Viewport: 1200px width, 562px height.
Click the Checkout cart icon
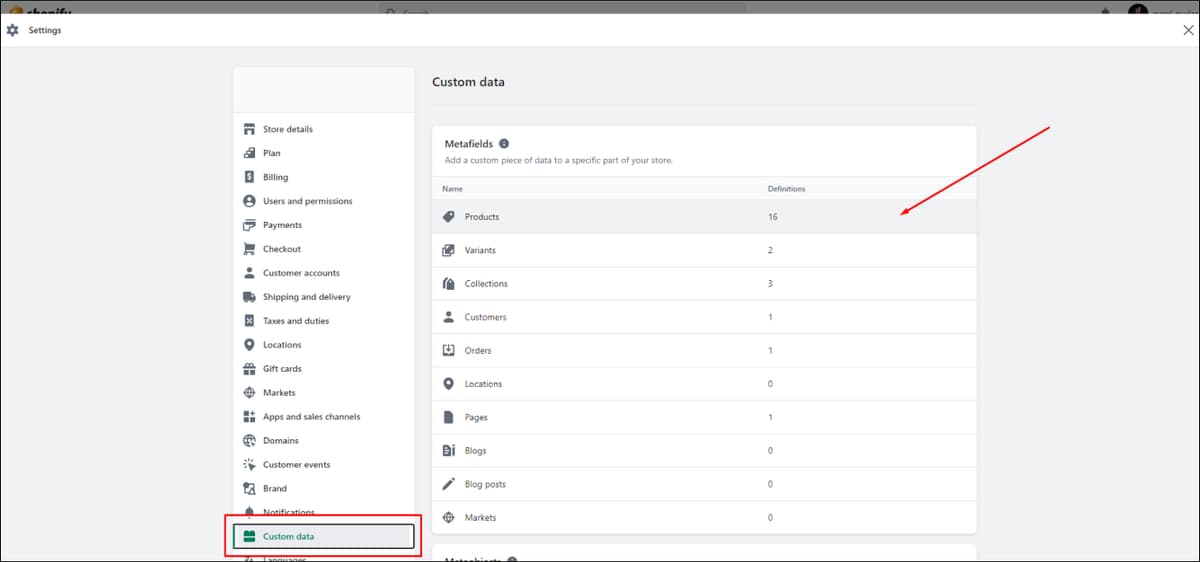(x=250, y=249)
